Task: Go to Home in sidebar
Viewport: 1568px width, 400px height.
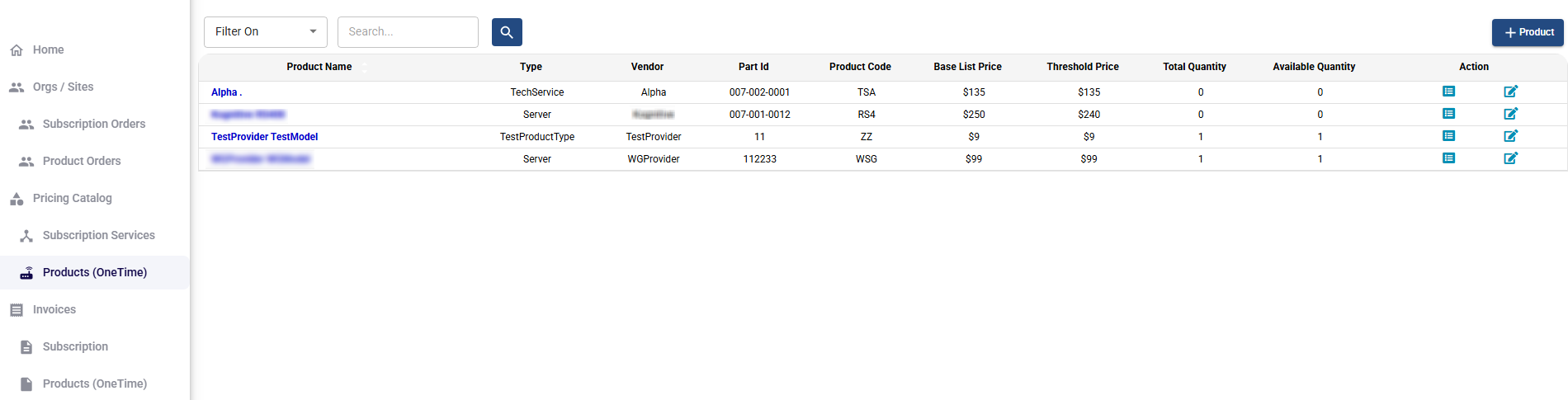Action: click(x=48, y=49)
